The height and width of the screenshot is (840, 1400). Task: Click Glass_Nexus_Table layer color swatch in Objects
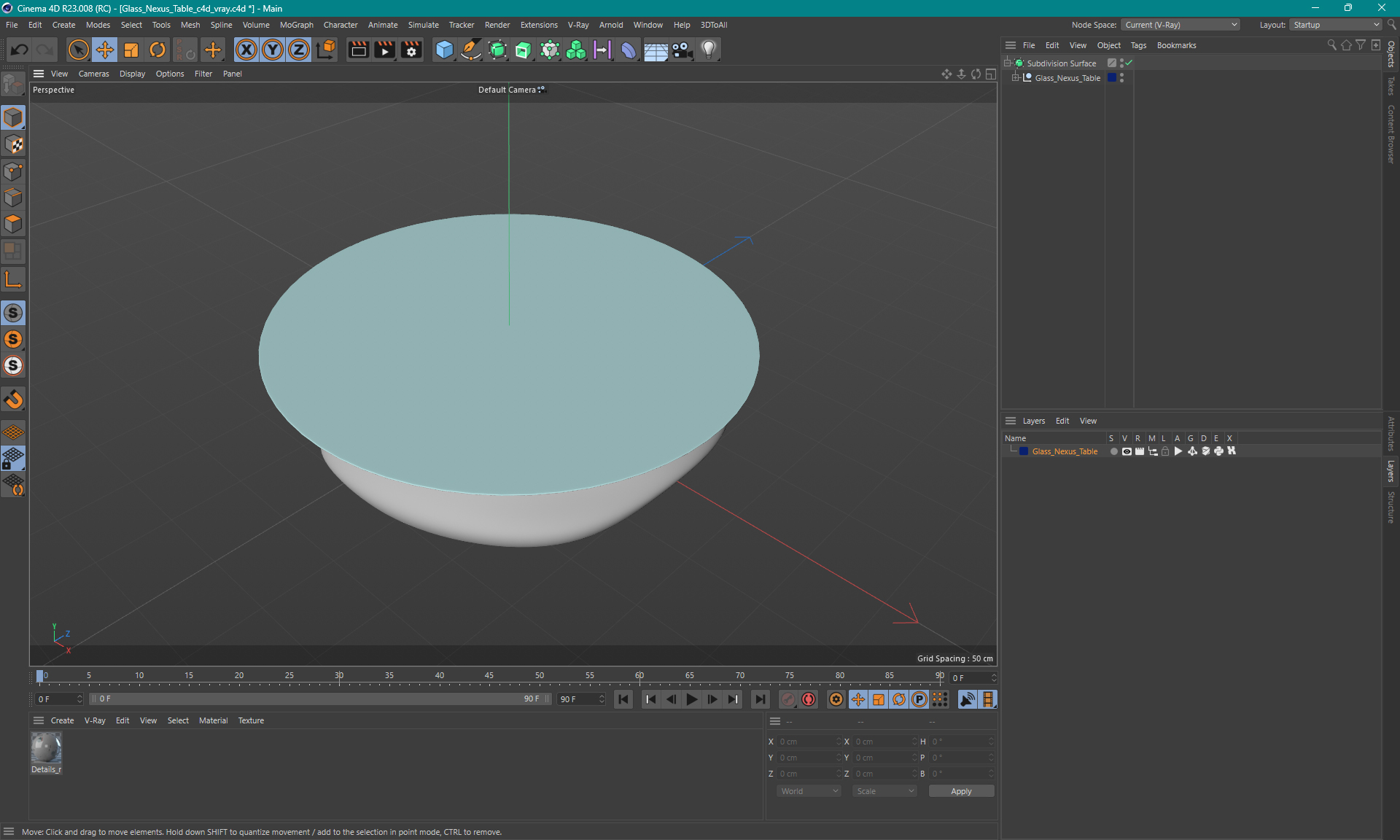[x=1111, y=78]
